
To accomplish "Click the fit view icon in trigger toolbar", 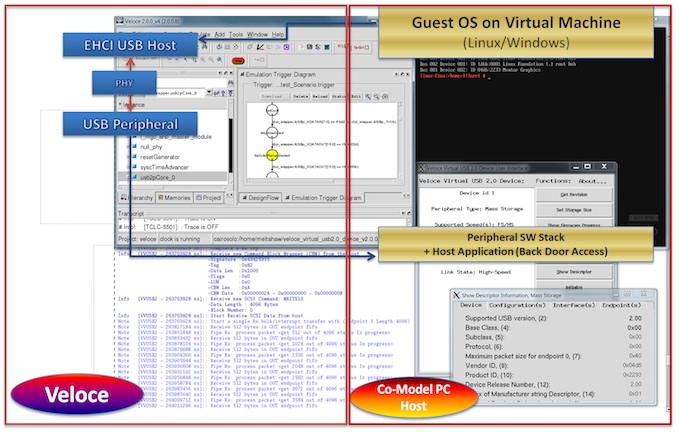I will pos(385,96).
